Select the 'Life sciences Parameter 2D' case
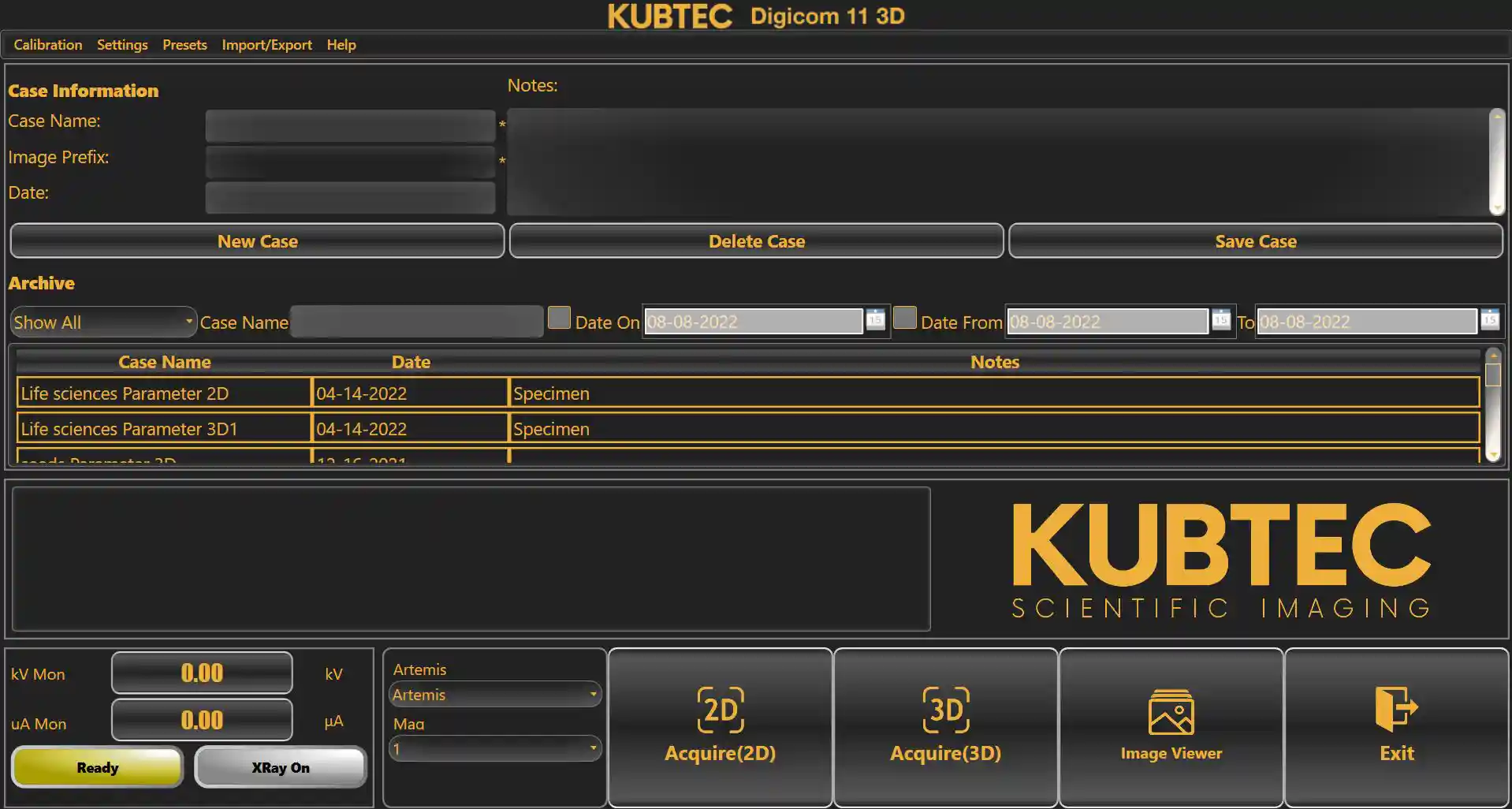Image resolution: width=1512 pixels, height=809 pixels. [164, 393]
